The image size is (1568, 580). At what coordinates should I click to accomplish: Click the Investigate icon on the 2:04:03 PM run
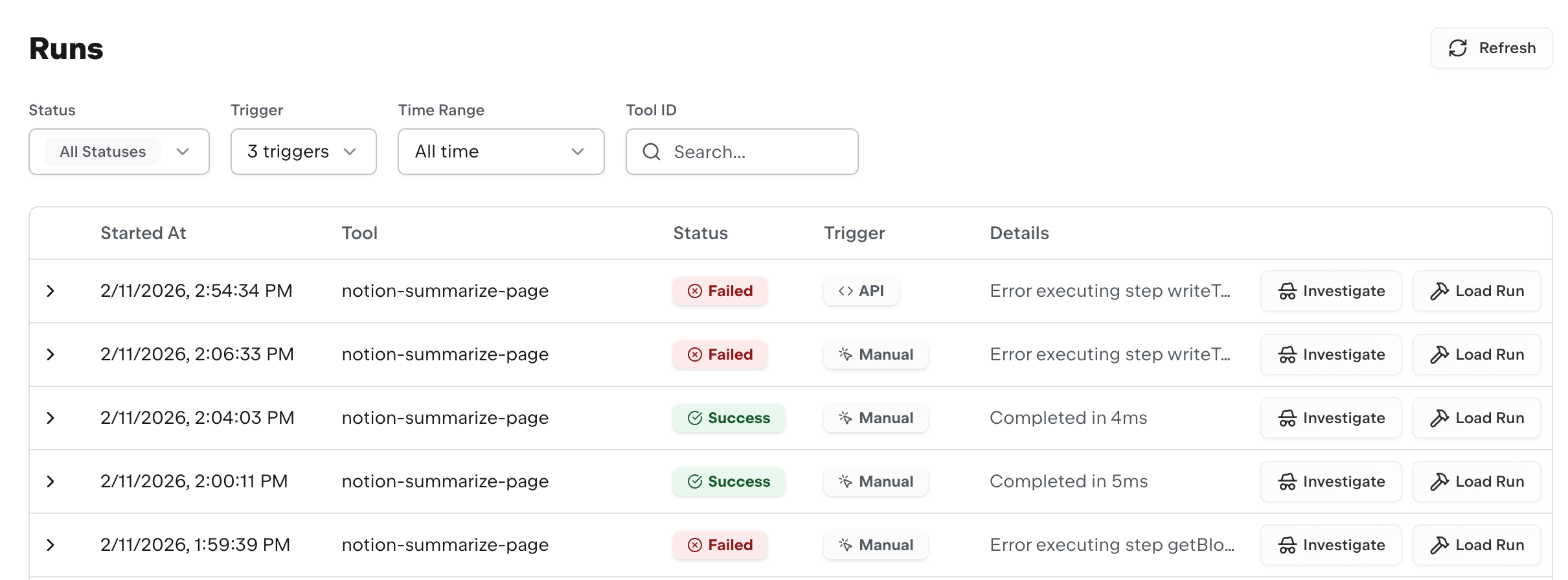point(1287,418)
